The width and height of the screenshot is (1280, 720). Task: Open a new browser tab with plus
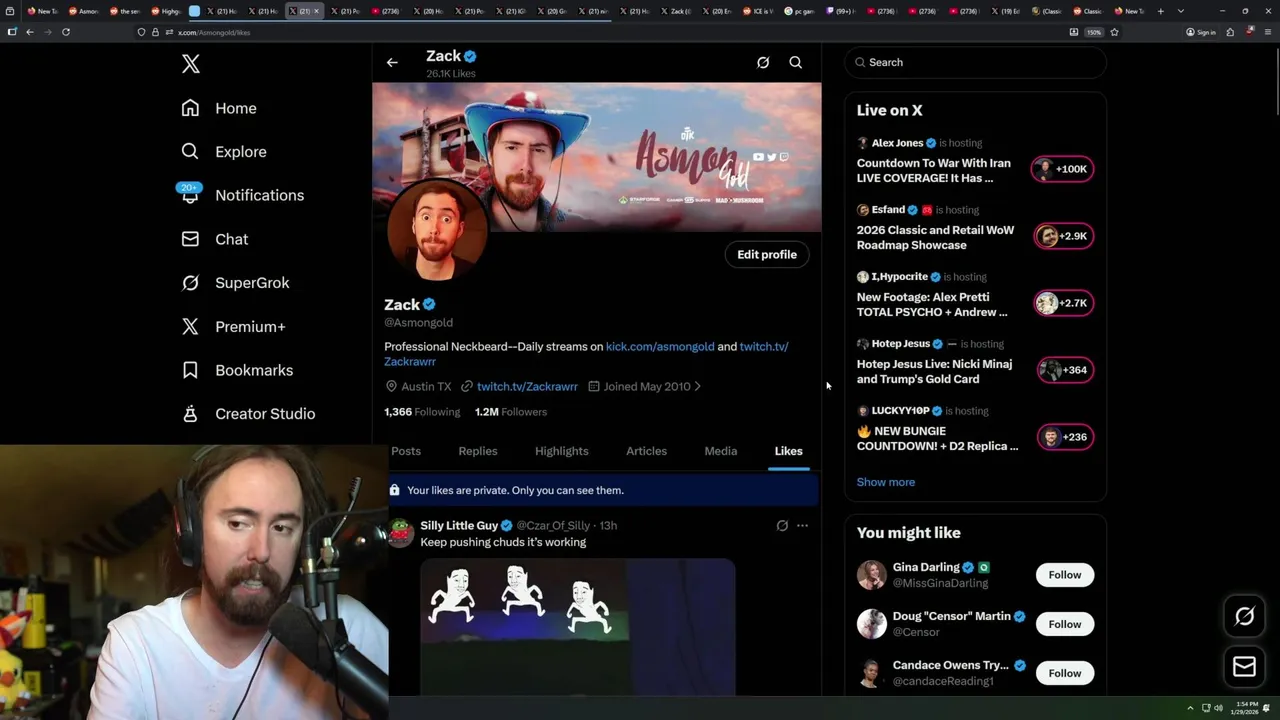click(x=1160, y=11)
